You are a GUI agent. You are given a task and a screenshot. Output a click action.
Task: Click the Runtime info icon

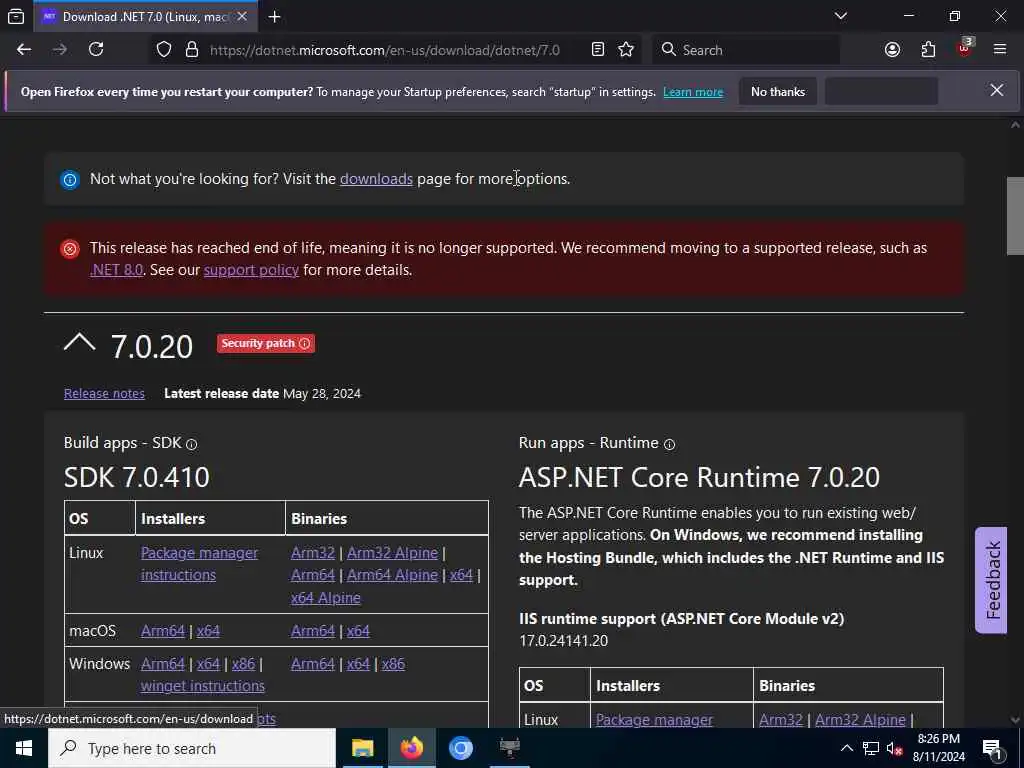669,444
